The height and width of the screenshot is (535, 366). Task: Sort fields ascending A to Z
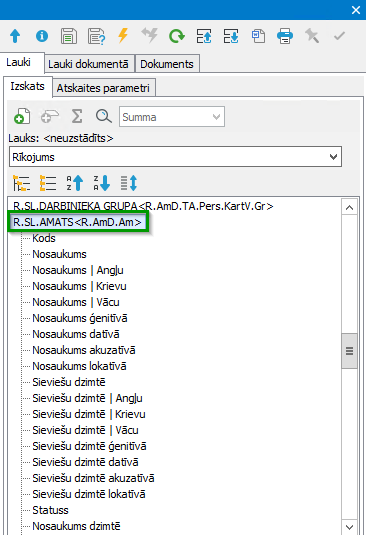pyautogui.click(x=75, y=183)
